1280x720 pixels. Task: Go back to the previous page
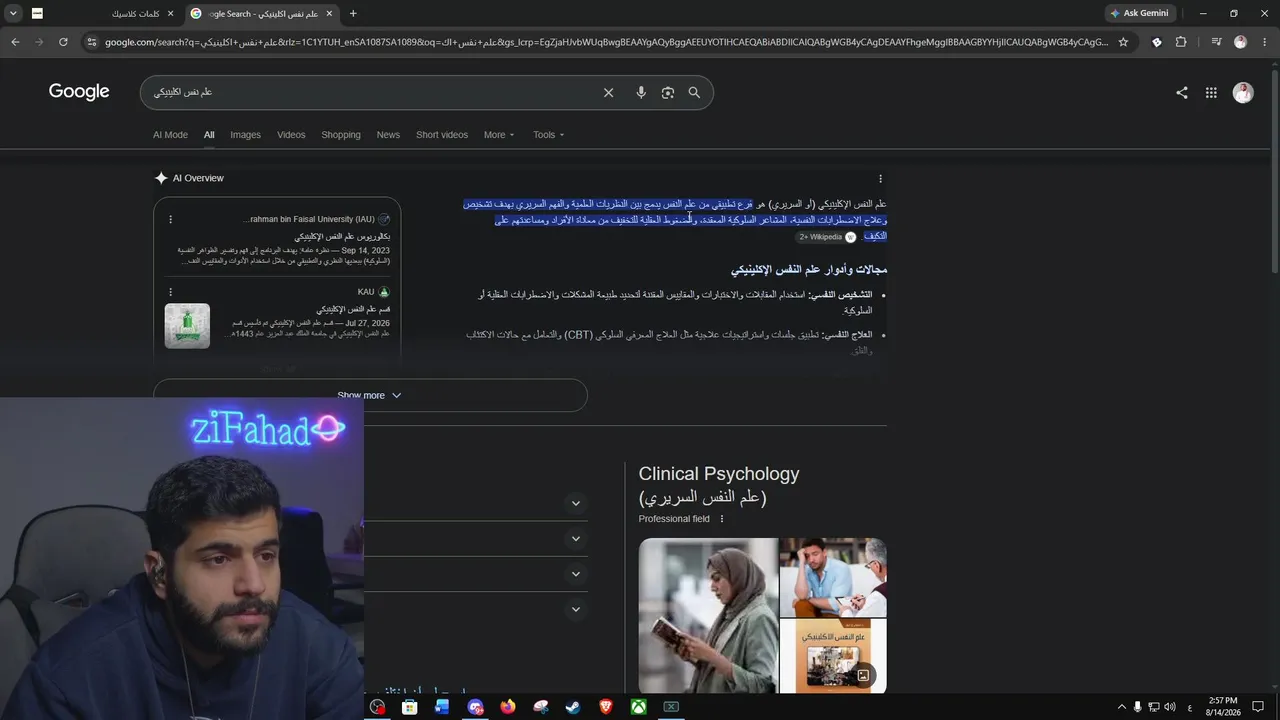15,42
